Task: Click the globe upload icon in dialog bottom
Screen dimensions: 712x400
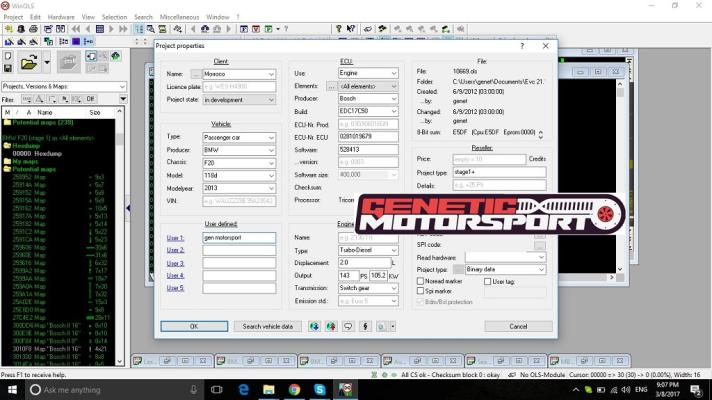Action: click(331, 326)
